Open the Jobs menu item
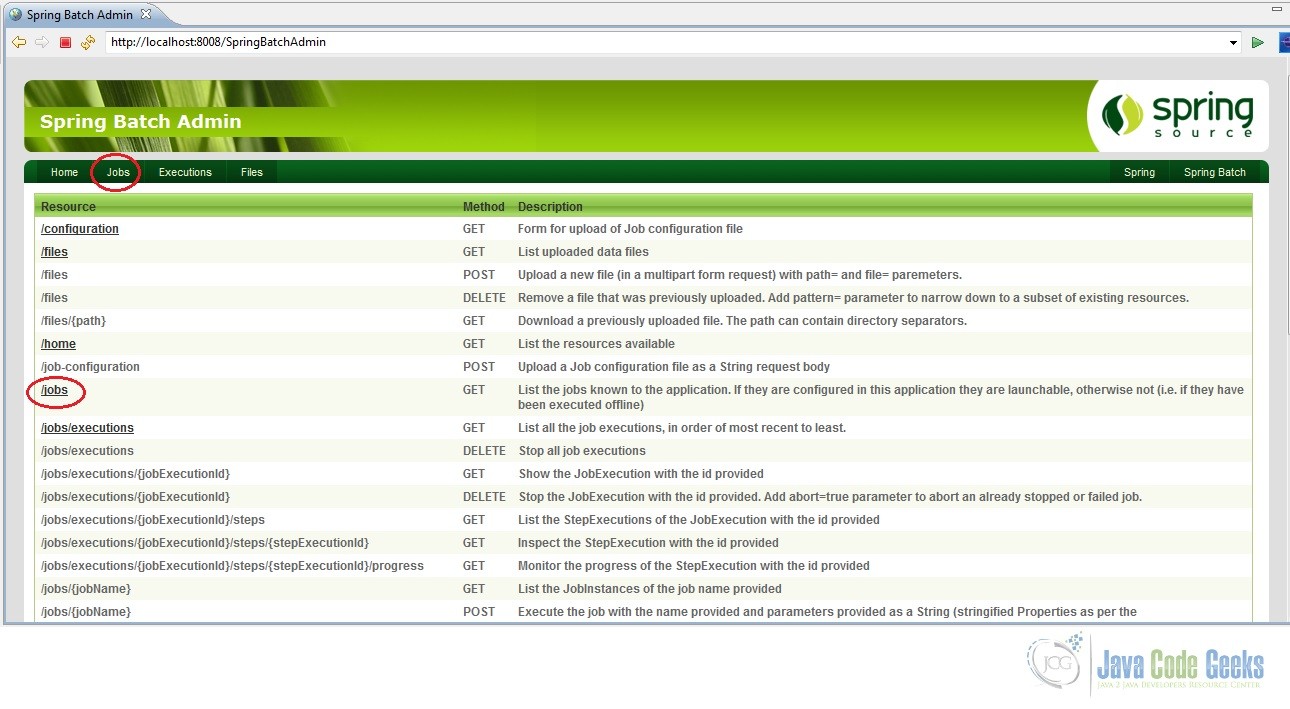The image size is (1290, 709). tap(118, 172)
